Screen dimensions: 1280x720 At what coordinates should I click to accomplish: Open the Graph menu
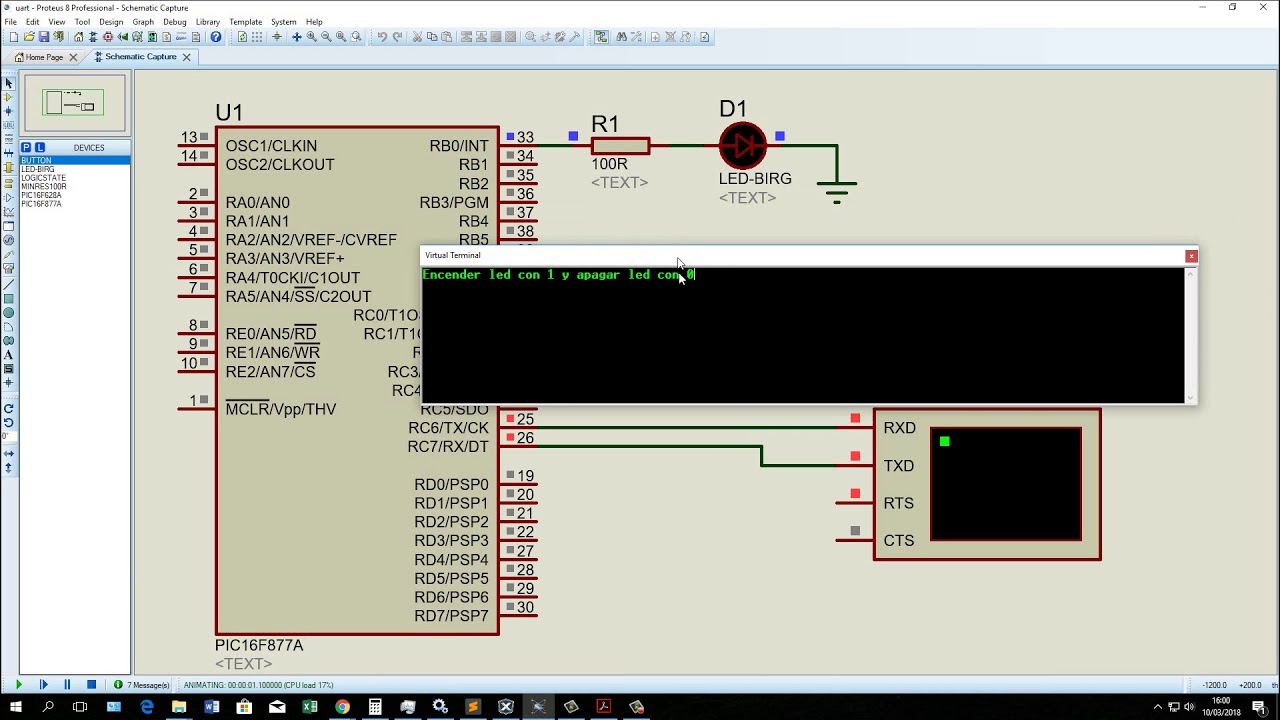point(143,22)
